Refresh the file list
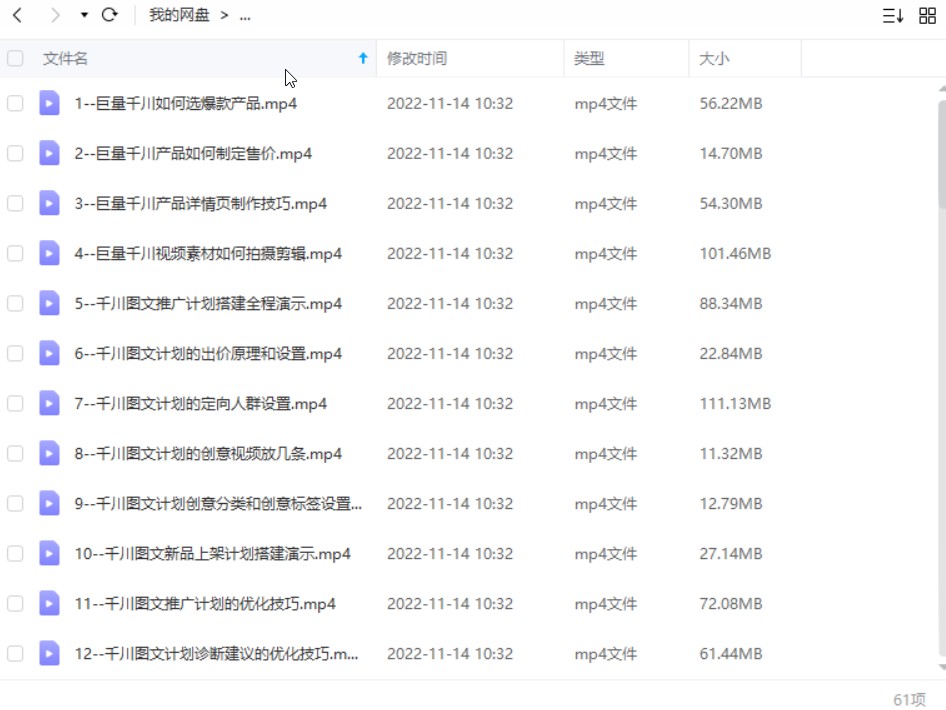946x710 pixels. [x=109, y=14]
